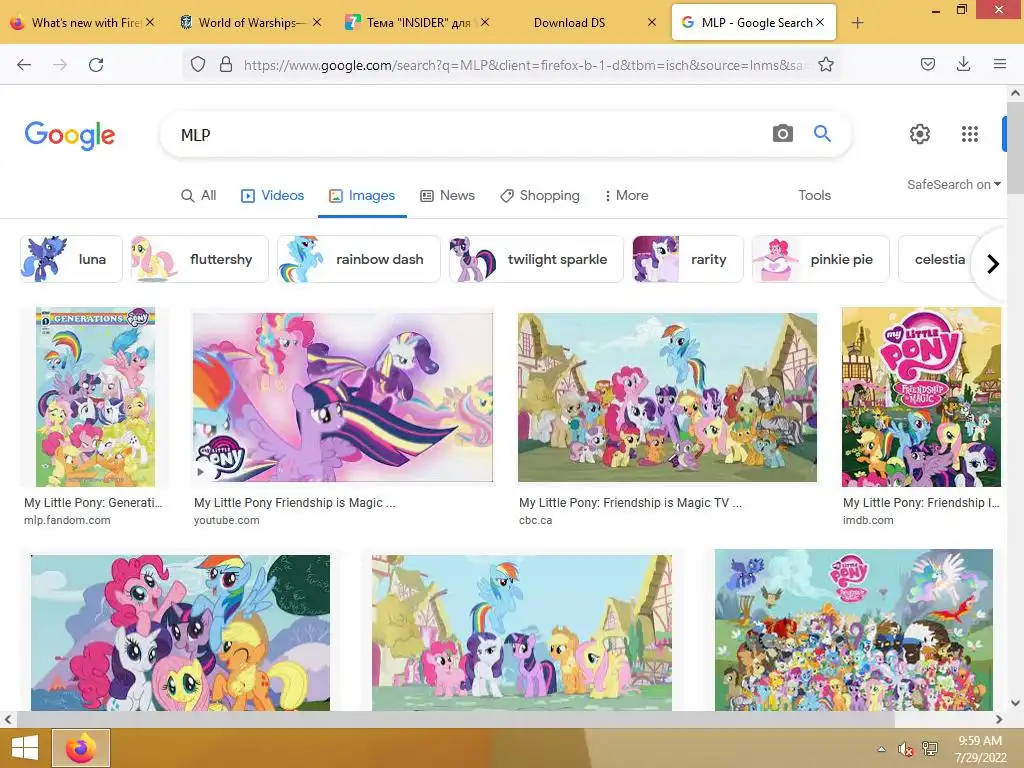This screenshot has height=768, width=1024.
Task: Go forward using the browser forward arrow
Action: (60, 64)
